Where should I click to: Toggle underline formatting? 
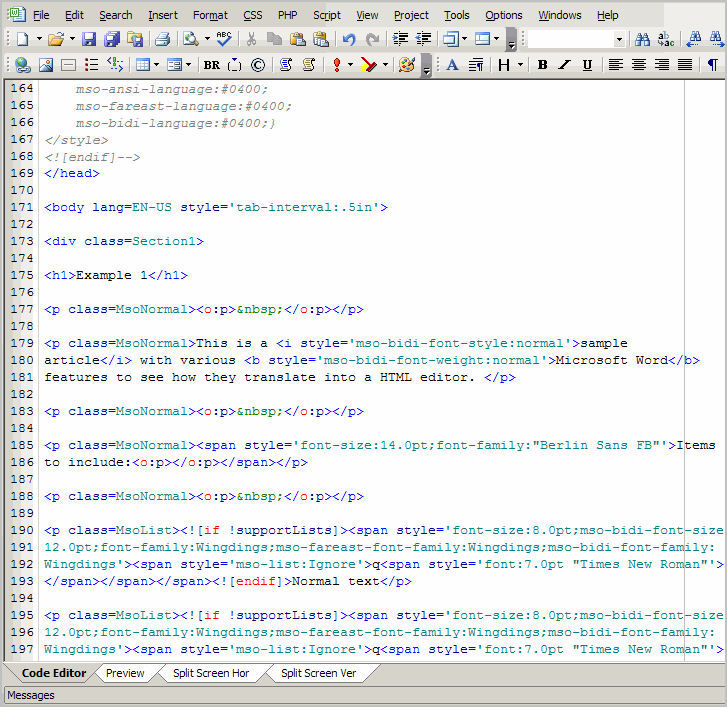click(587, 65)
